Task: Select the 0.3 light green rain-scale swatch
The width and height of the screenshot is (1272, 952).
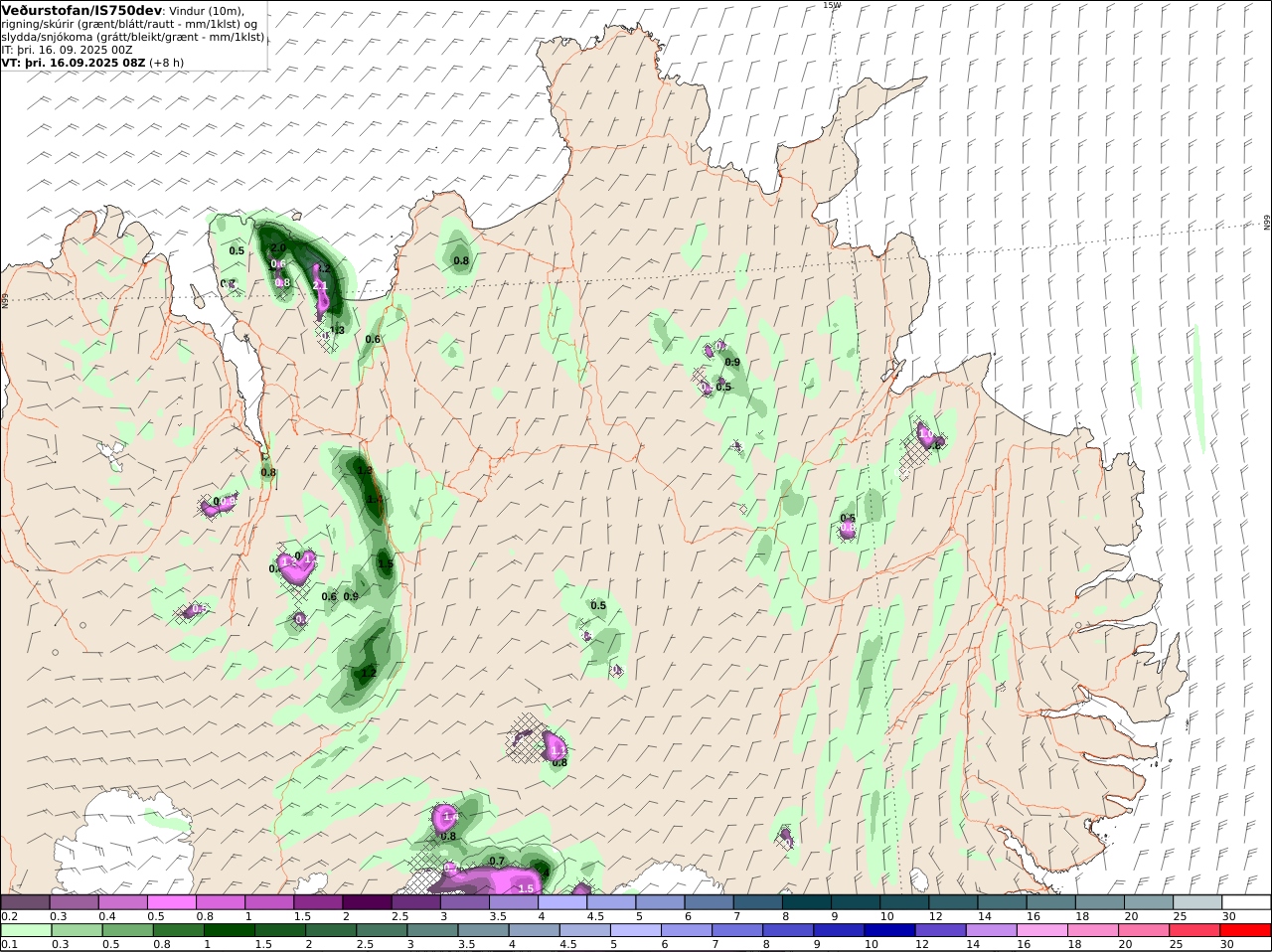Action: (77, 930)
